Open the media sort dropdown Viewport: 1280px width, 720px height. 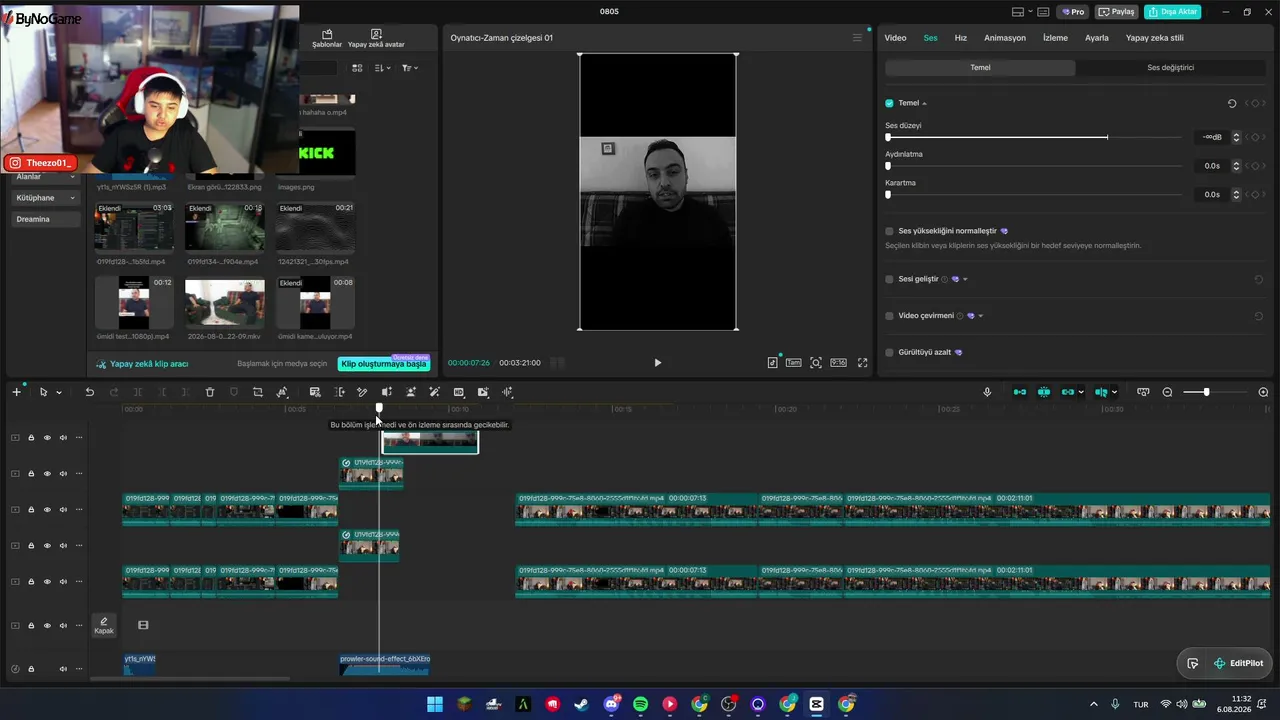[383, 68]
